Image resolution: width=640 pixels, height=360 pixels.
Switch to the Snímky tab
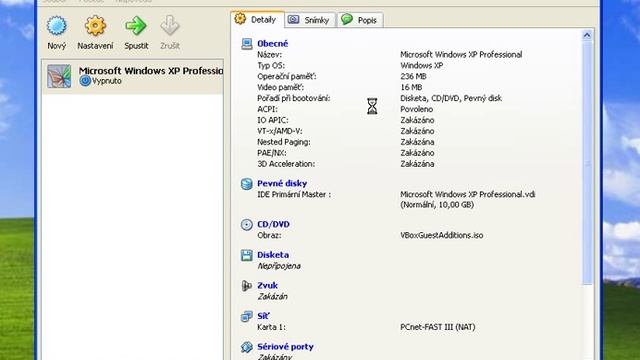click(x=310, y=20)
